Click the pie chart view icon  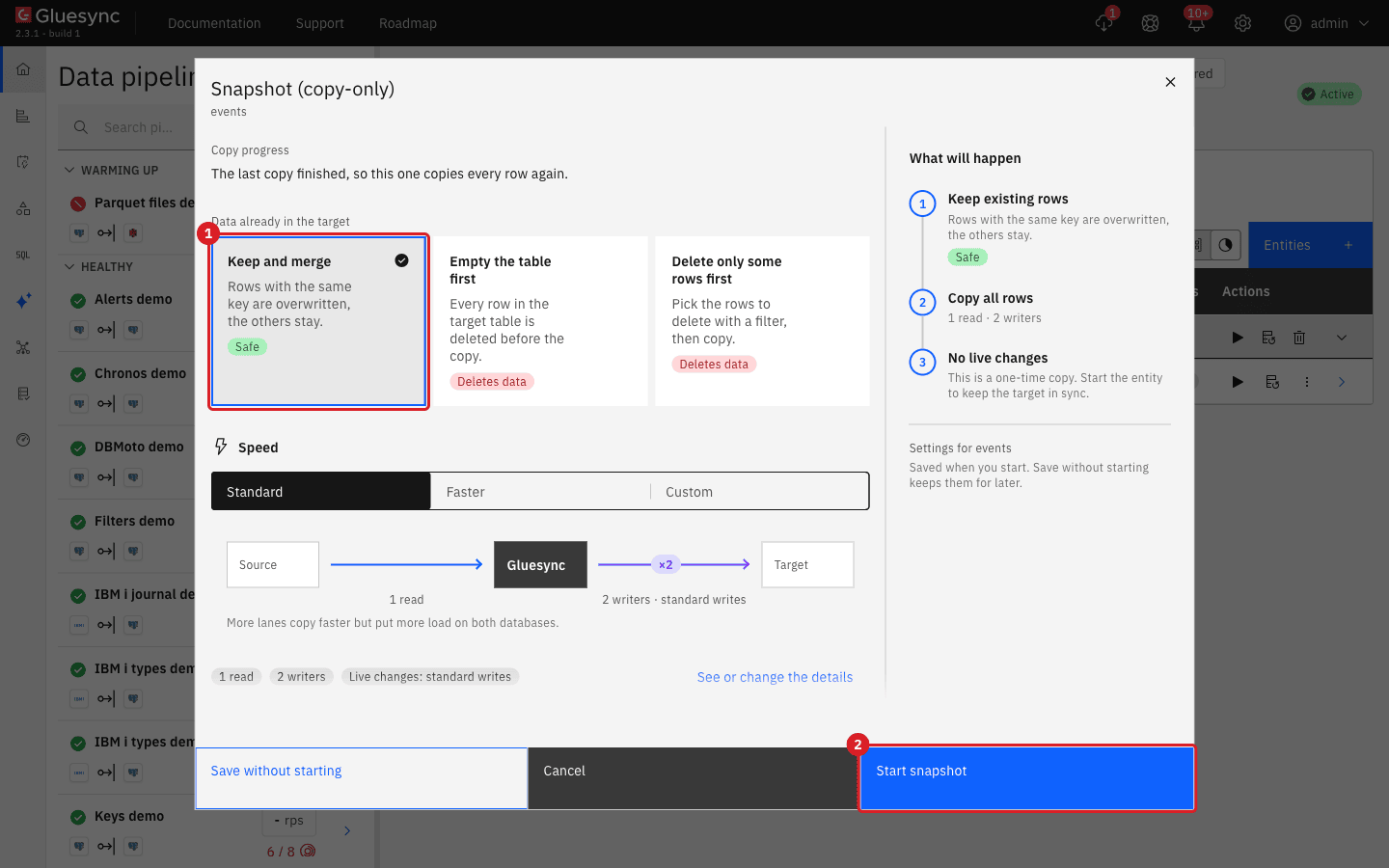pyautogui.click(x=1225, y=245)
